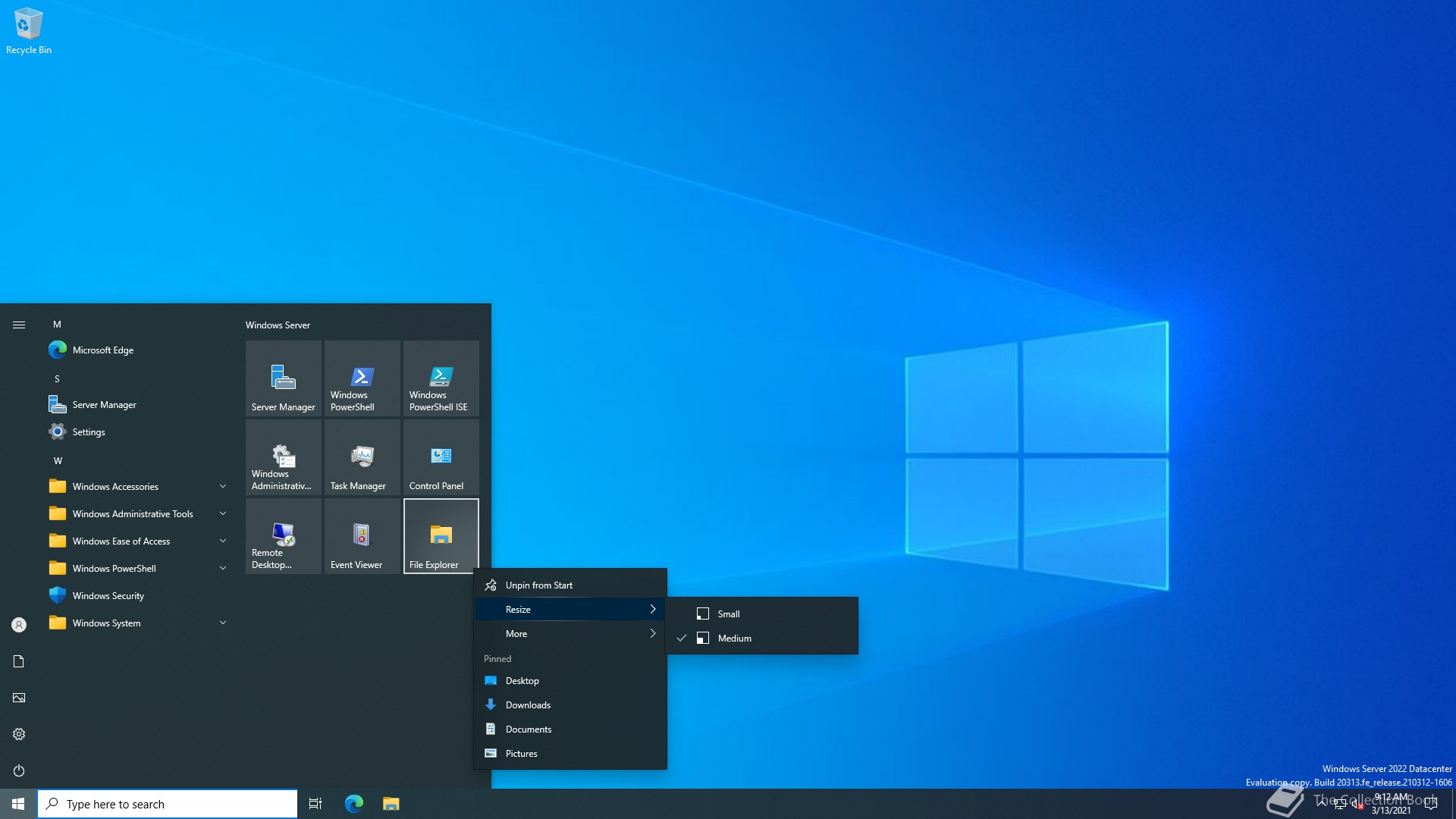Screen dimensions: 1456x819
Task: Open Settings gear in the Start left rail
Action: 19,734
